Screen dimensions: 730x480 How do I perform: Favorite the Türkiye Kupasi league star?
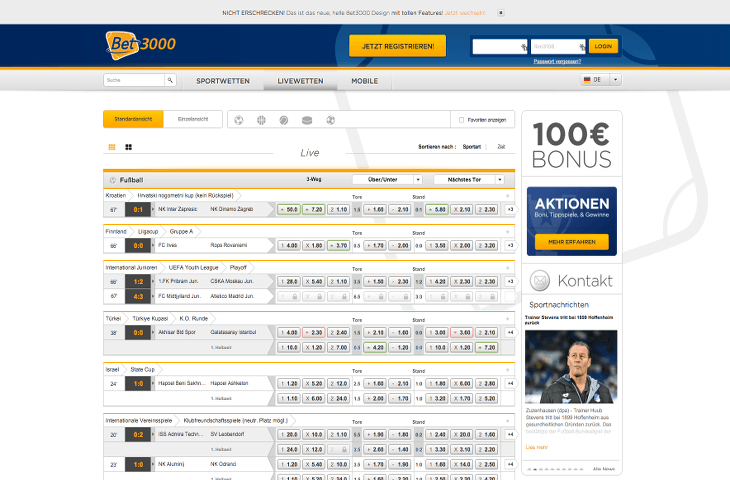(507, 319)
